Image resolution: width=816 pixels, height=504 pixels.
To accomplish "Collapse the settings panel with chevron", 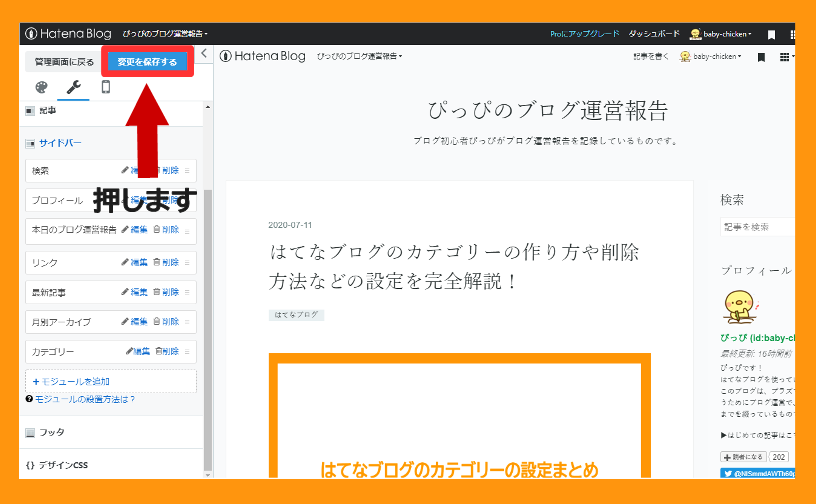I will pos(204,54).
